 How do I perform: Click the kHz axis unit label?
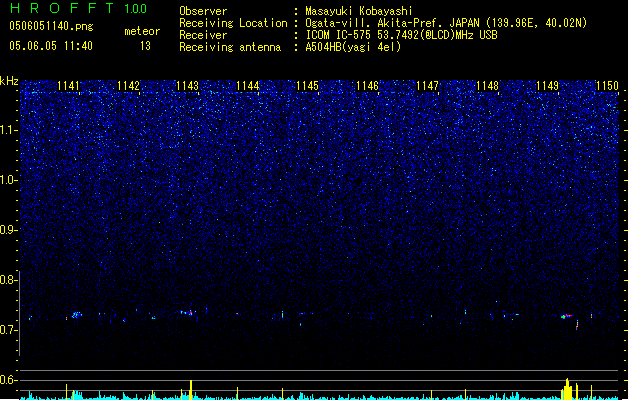click(9, 81)
